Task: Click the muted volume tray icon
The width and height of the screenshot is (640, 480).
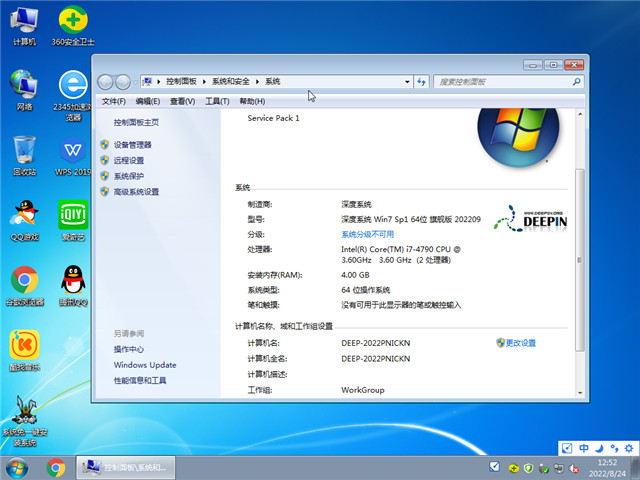Action: click(573, 468)
